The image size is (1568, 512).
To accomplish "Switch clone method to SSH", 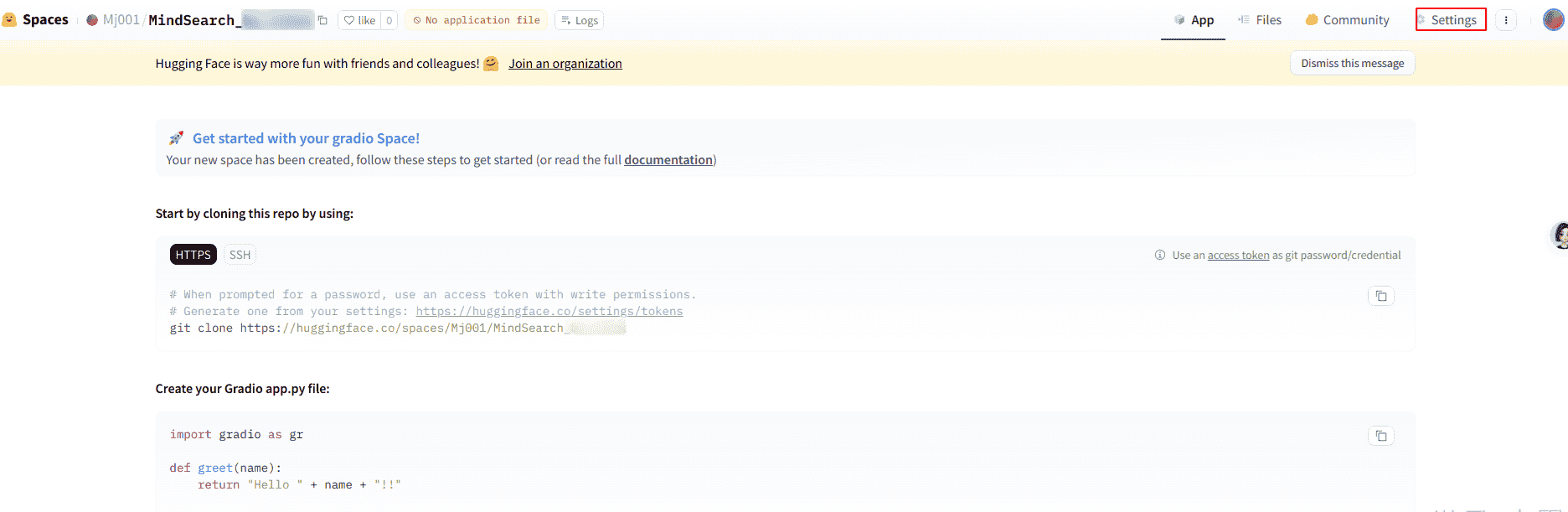I will click(240, 255).
